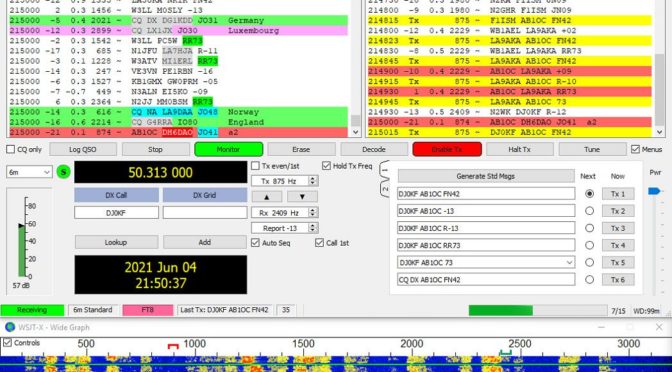This screenshot has width=672, height=372.
Task: Click the DX Call field containing DJ0KF
Action: (x=116, y=213)
